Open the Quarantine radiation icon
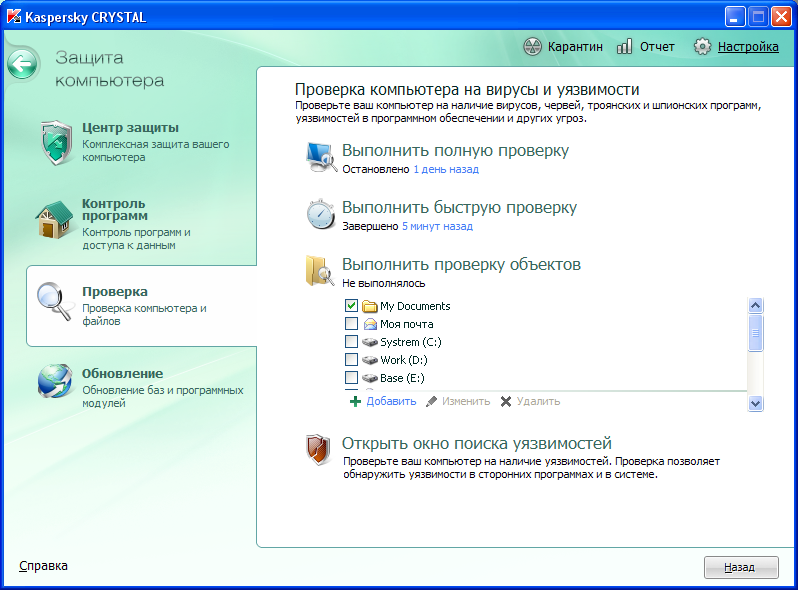The image size is (798, 590). [532, 47]
